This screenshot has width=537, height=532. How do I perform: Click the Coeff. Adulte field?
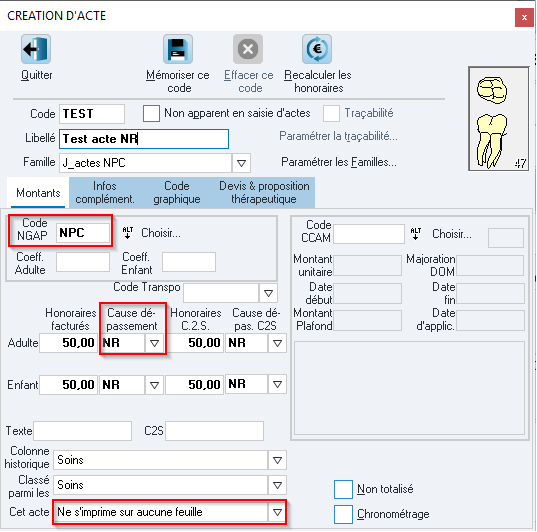83,262
